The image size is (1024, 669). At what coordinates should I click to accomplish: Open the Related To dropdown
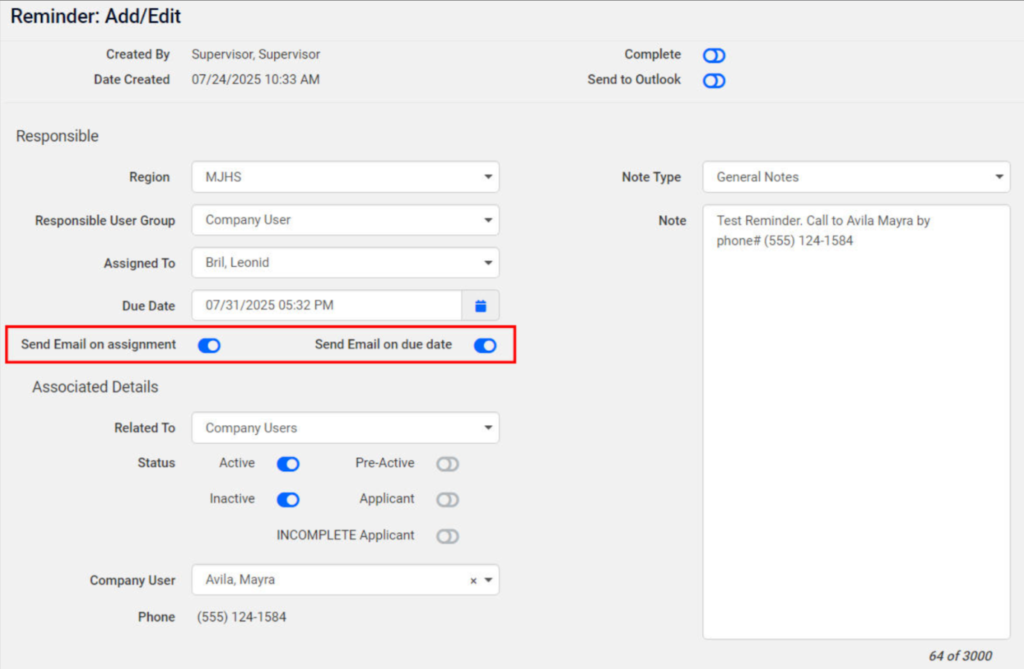click(x=345, y=428)
